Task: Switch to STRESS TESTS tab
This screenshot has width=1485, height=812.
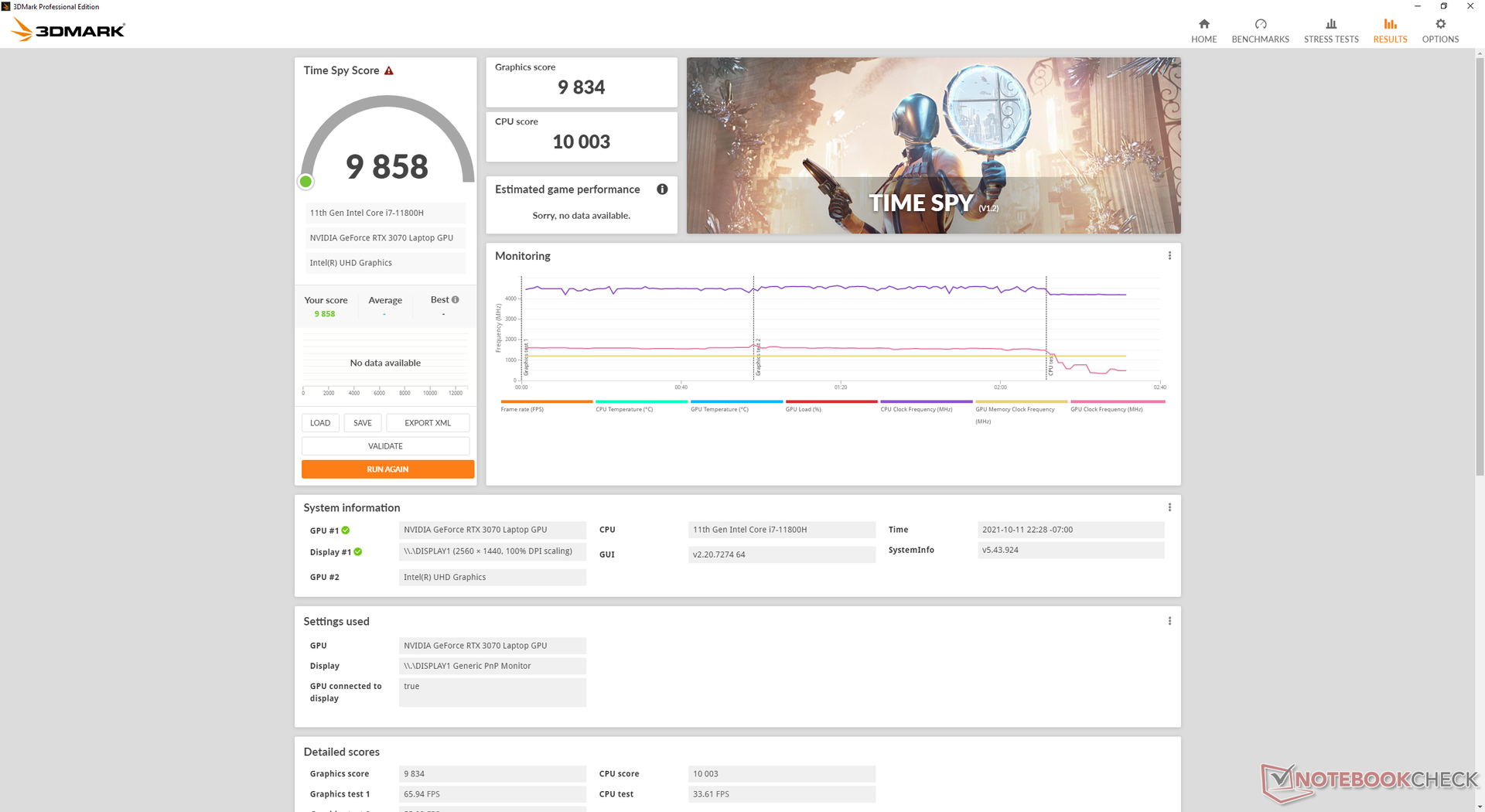Action: [x=1330, y=31]
